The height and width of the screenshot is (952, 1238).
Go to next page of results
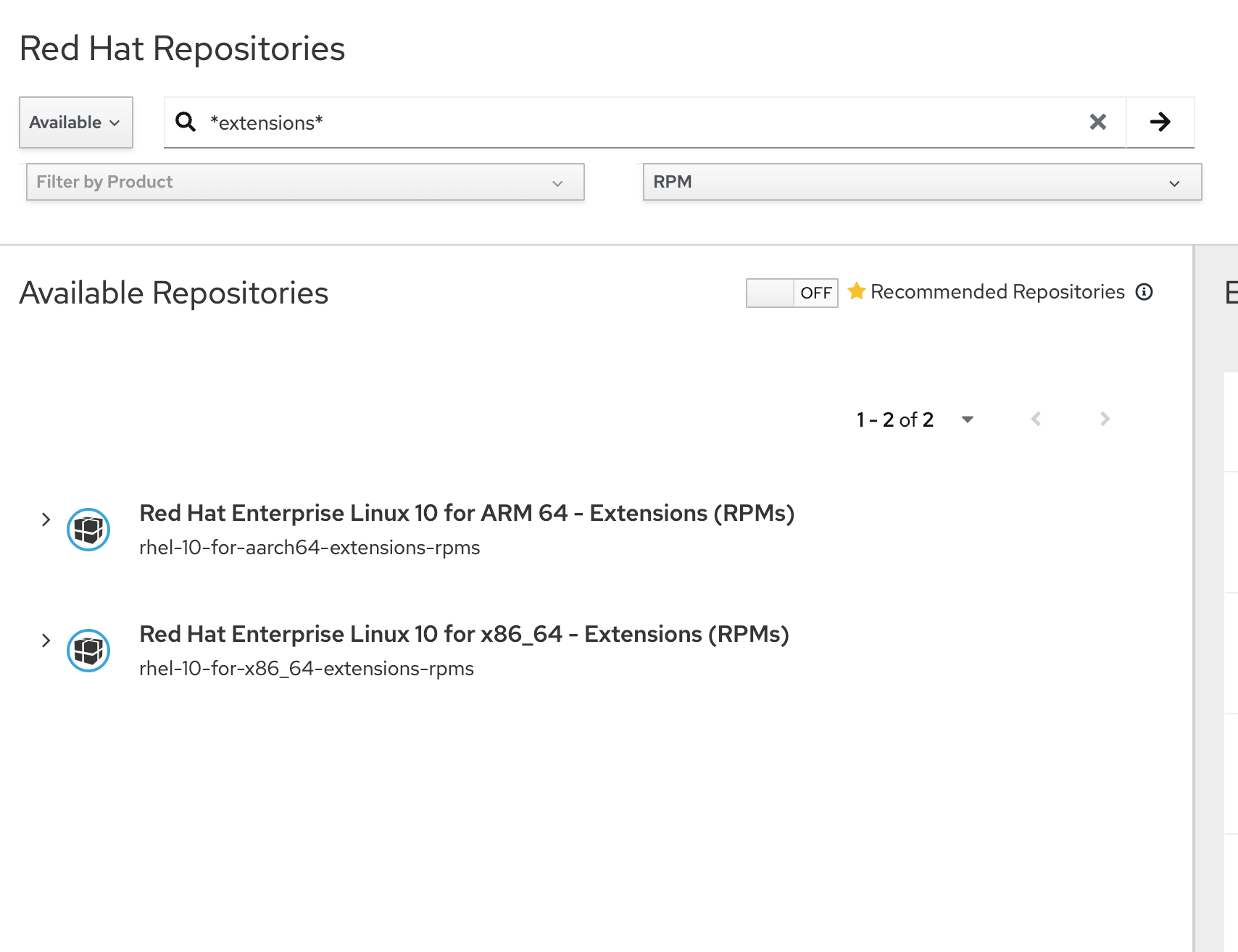[1105, 419]
